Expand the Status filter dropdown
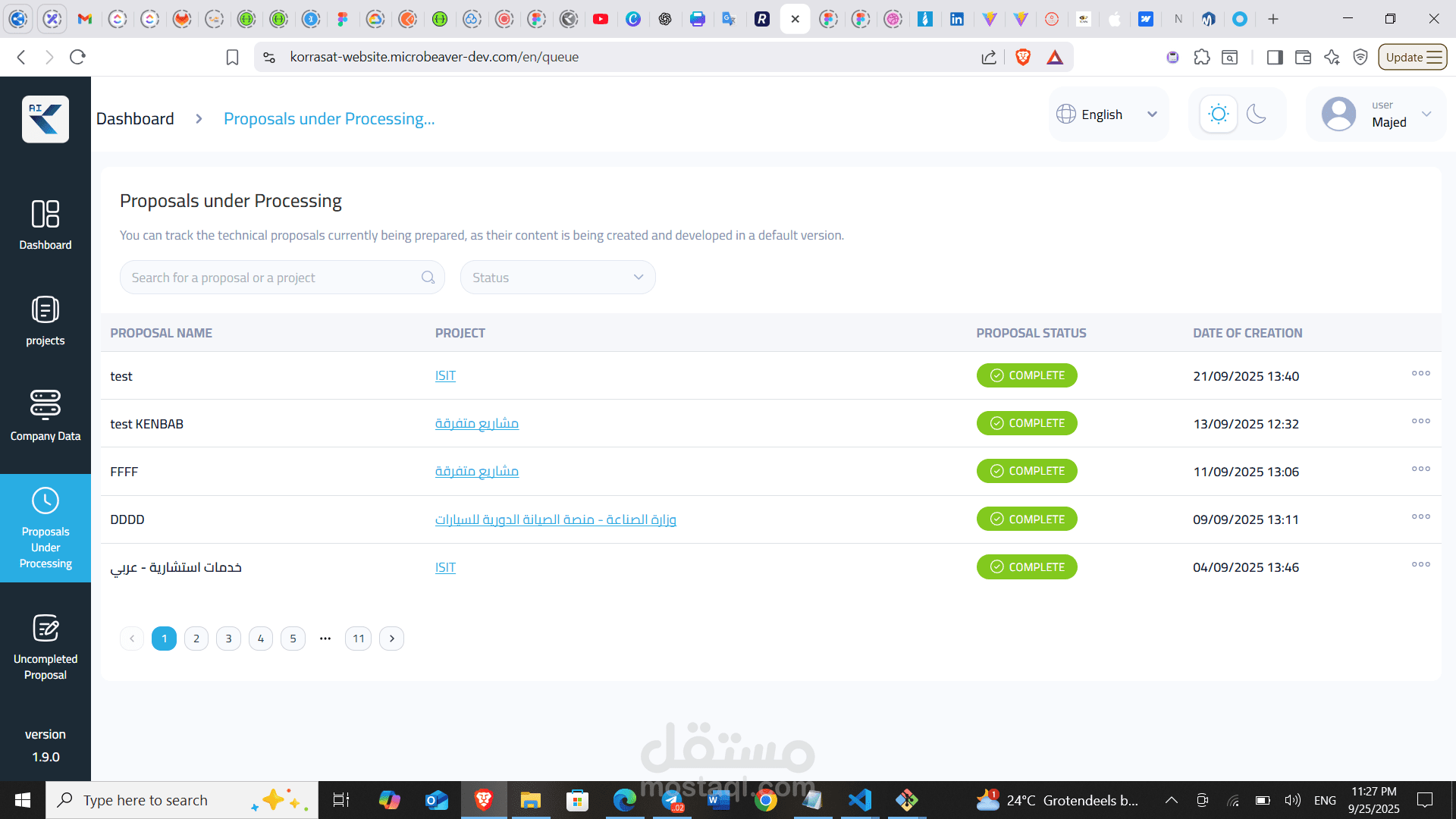 tap(557, 278)
